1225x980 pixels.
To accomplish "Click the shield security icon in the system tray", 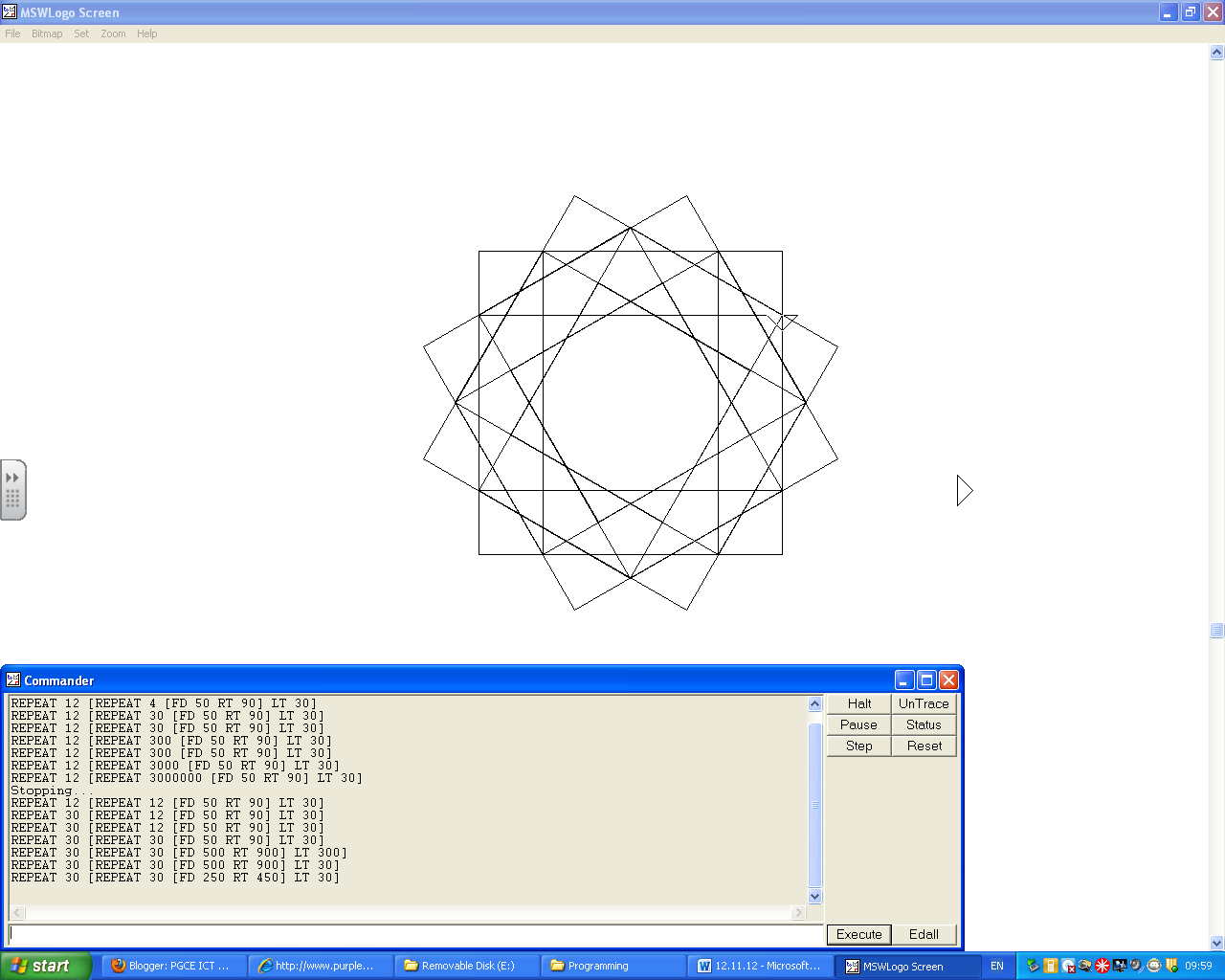I will point(1171,967).
